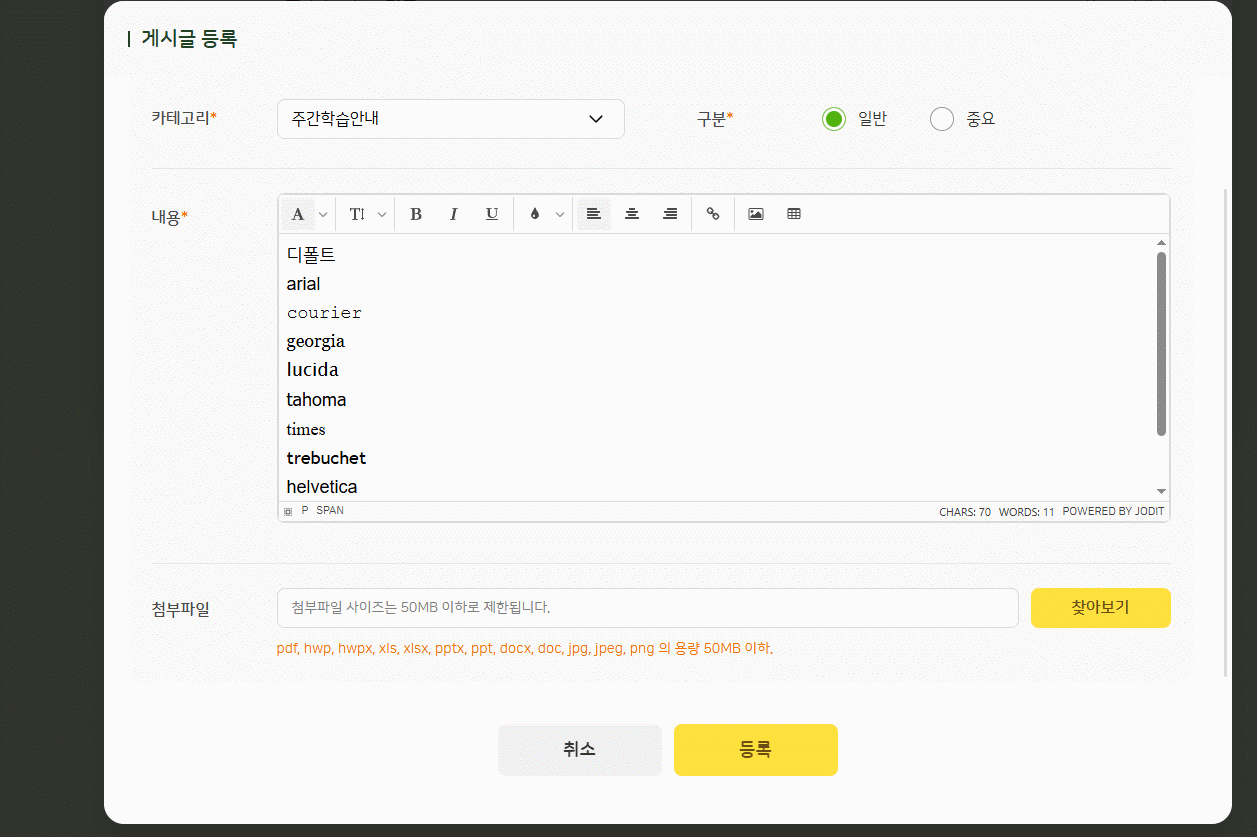Viewport: 1257px width, 837px height.
Task: Click the 찾아보기 browse button
Action: click(x=1100, y=608)
